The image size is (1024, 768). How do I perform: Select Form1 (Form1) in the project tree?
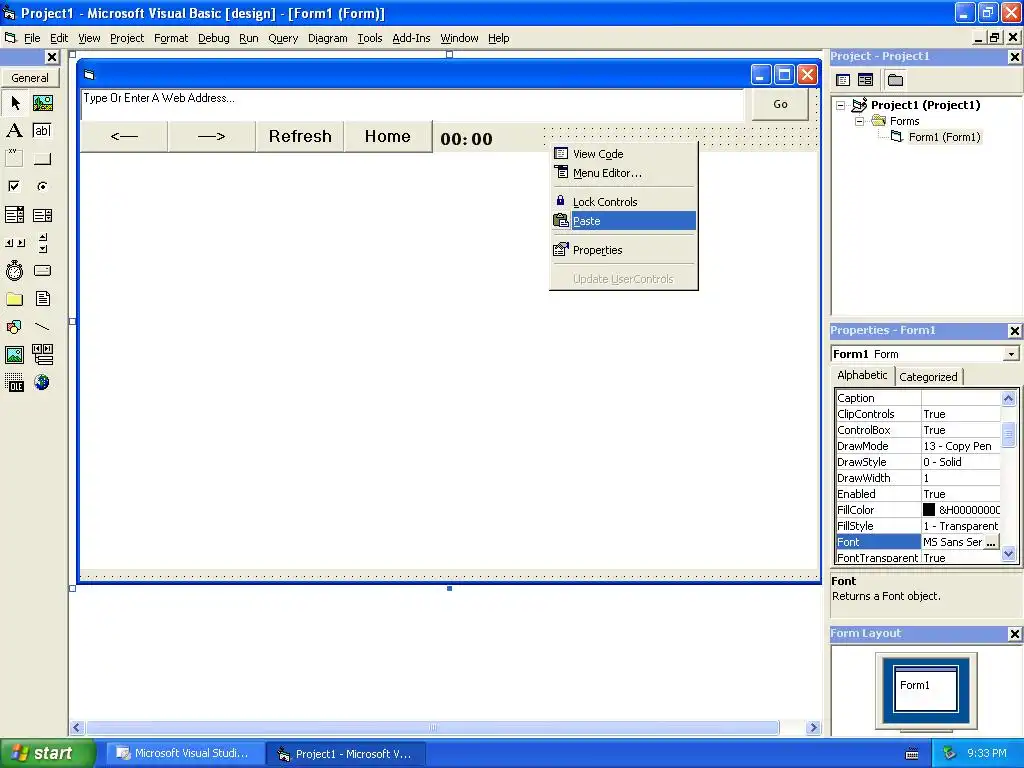(944, 137)
